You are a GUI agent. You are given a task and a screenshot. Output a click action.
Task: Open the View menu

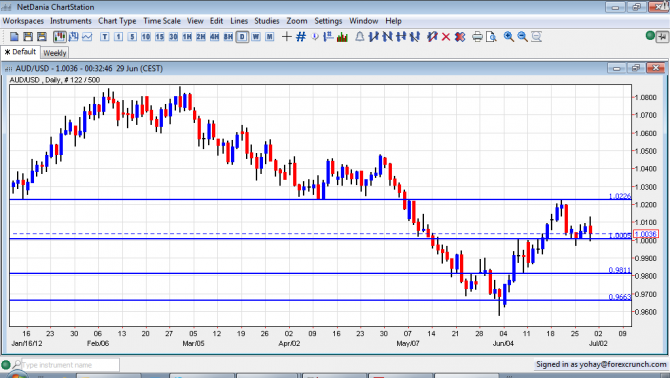pyautogui.click(x=195, y=21)
